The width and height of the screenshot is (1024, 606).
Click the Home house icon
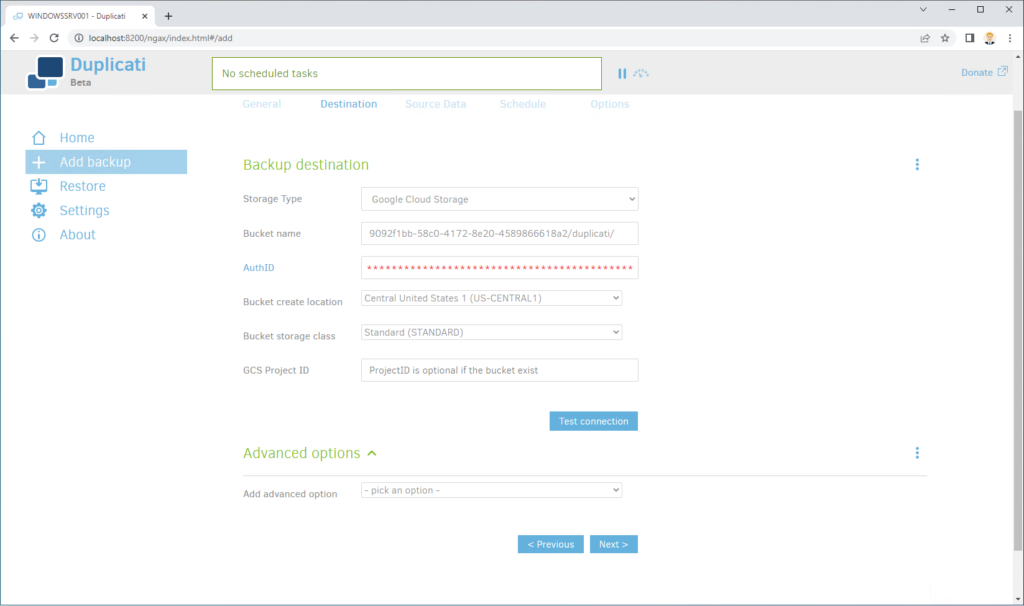click(39, 138)
